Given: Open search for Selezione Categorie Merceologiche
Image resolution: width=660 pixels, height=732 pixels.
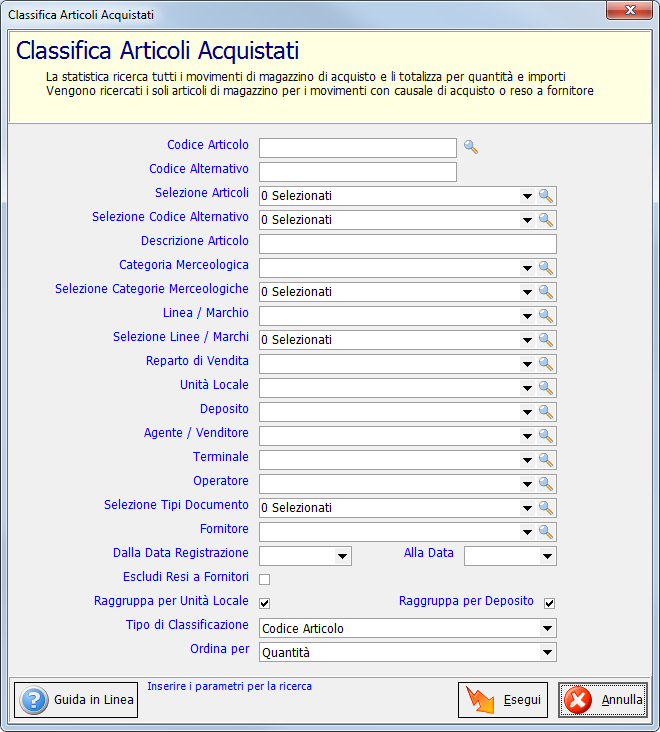Looking at the screenshot, I should point(546,292).
